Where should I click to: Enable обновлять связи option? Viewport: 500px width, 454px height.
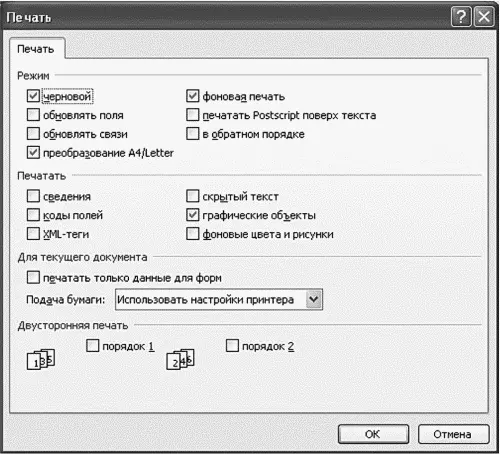tap(33, 134)
